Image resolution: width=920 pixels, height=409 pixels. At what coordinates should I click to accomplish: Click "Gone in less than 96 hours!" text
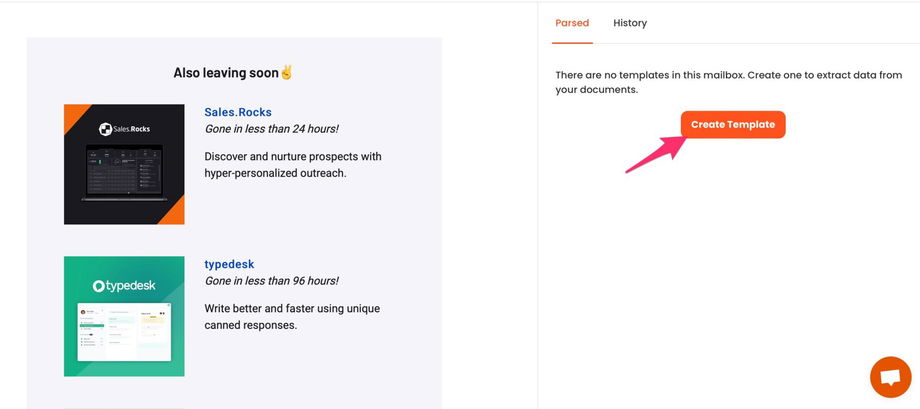tap(271, 281)
